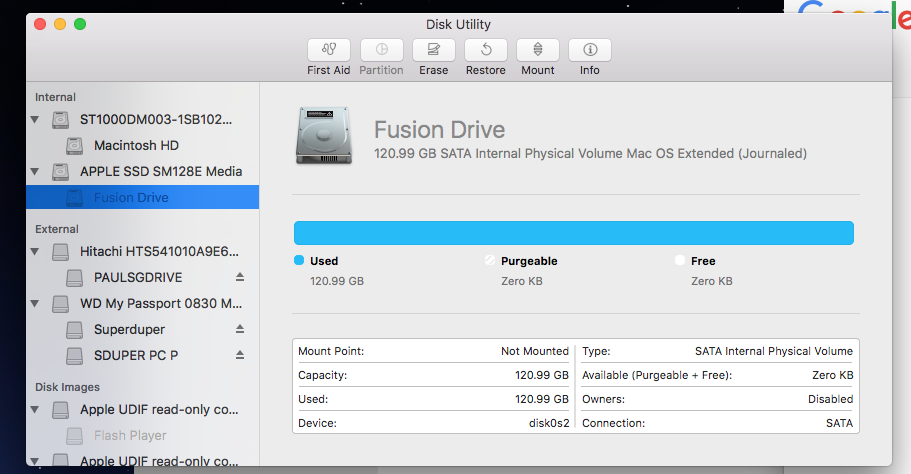Image resolution: width=911 pixels, height=474 pixels.
Task: Click the Flash Player disk image icon
Action: [x=74, y=436]
